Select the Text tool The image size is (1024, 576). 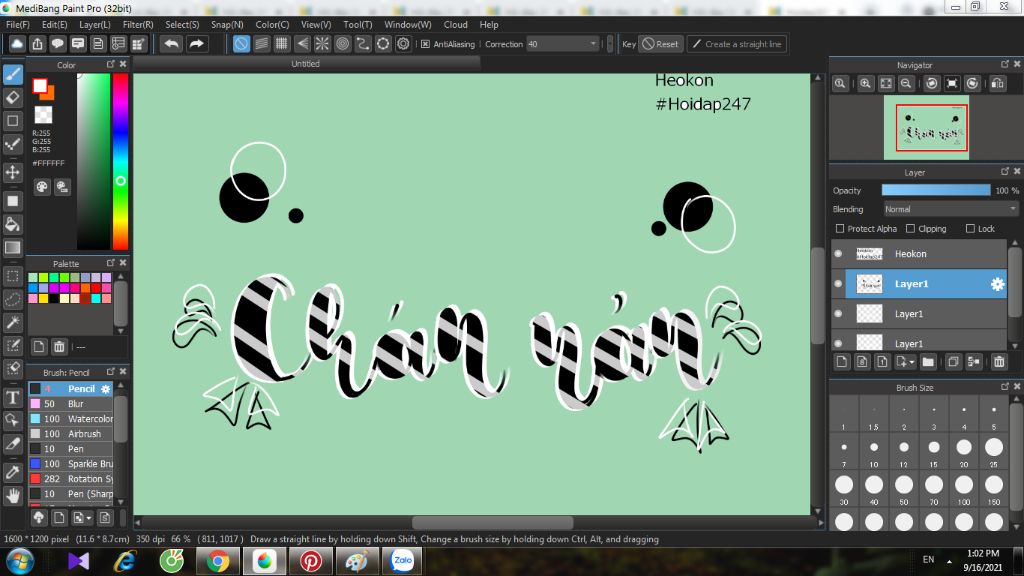tap(13, 397)
